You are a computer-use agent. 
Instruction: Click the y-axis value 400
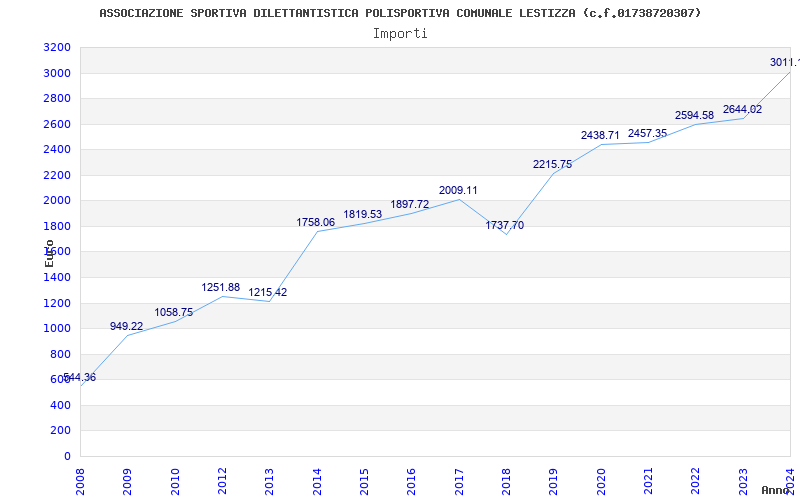[x=61, y=405]
